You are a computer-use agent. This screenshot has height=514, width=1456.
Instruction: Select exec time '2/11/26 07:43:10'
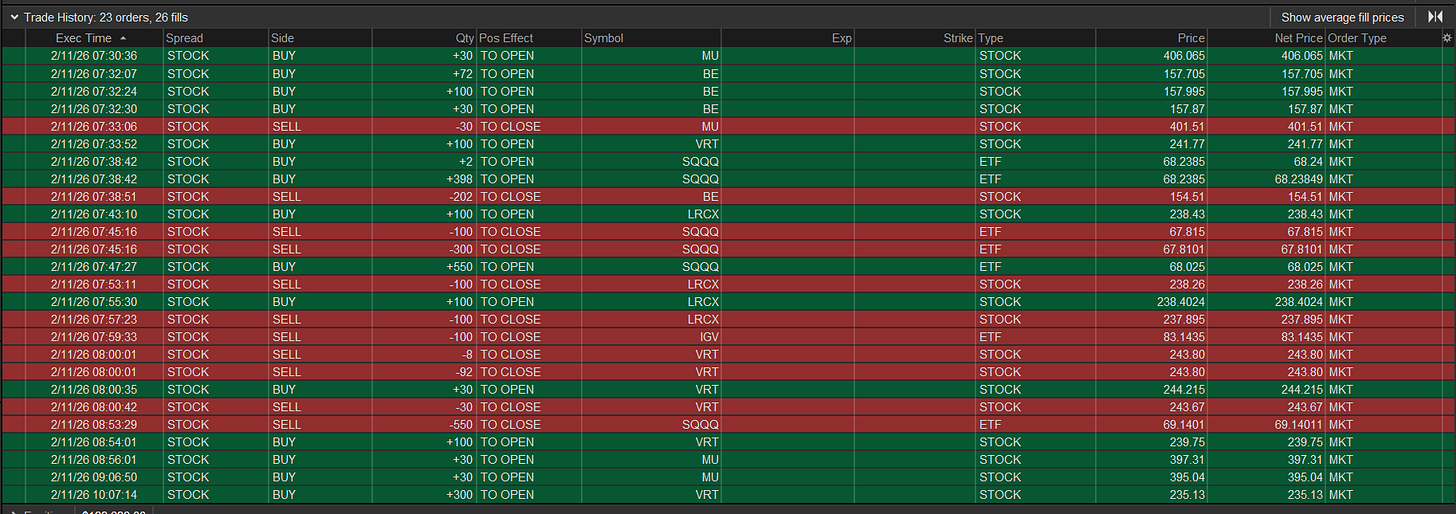[93, 214]
